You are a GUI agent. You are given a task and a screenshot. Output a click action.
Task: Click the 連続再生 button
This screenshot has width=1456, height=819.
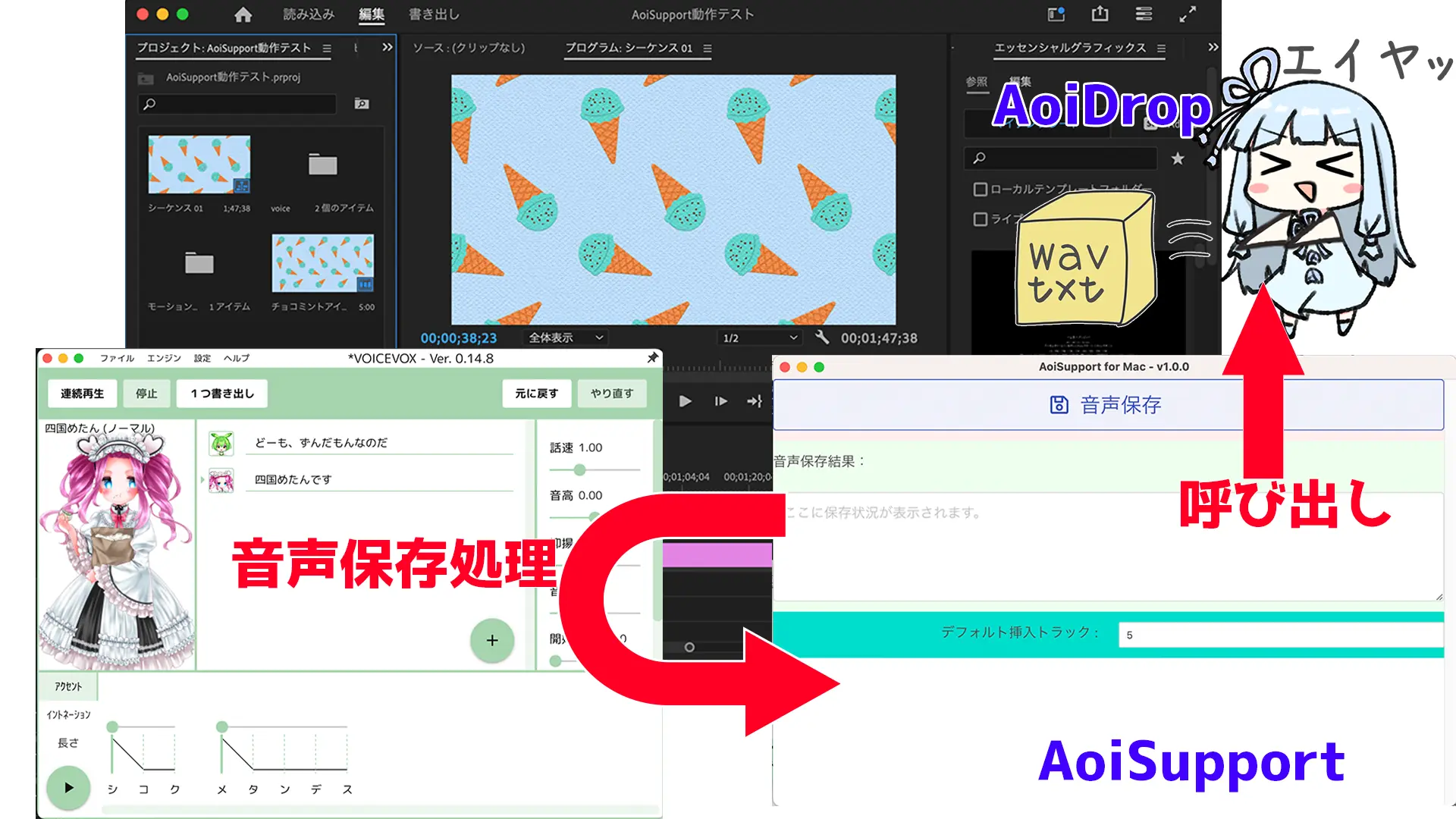pyautogui.click(x=82, y=394)
